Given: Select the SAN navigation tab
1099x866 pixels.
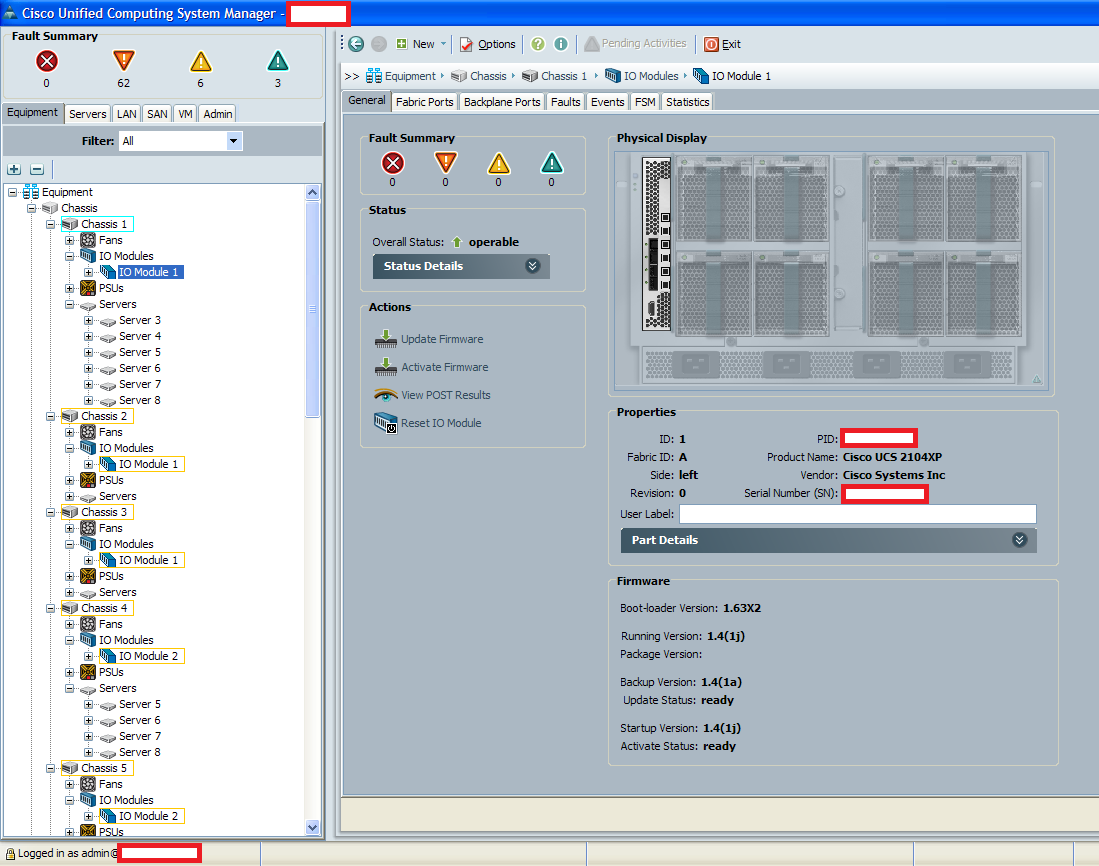Looking at the screenshot, I should 157,114.
